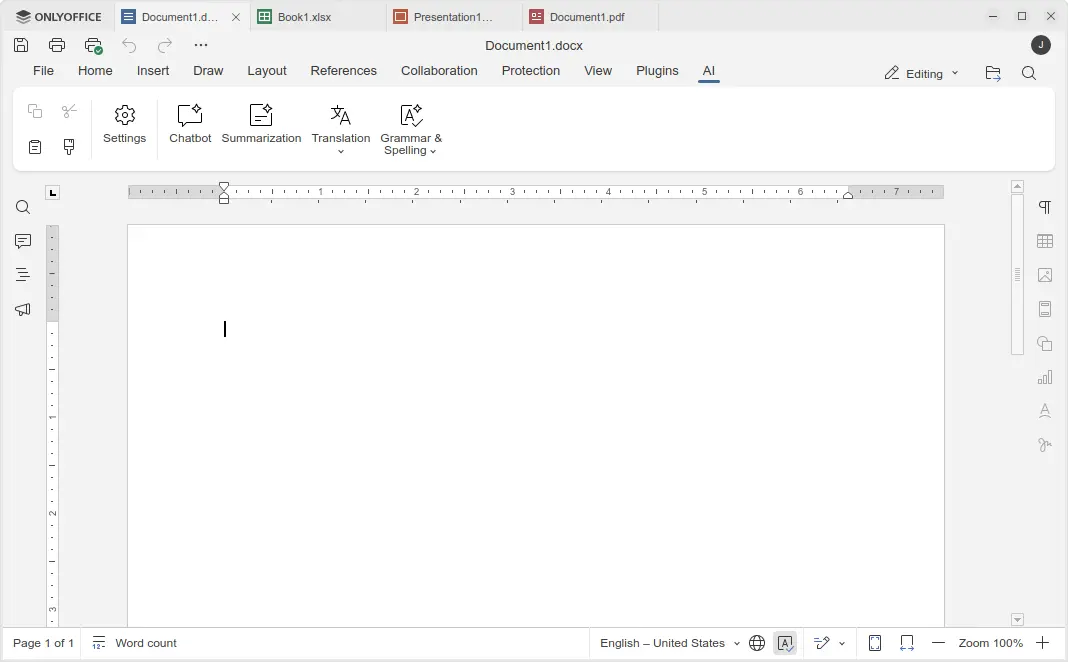Expand the Translation dropdown
The width and height of the screenshot is (1068, 662).
point(341,151)
